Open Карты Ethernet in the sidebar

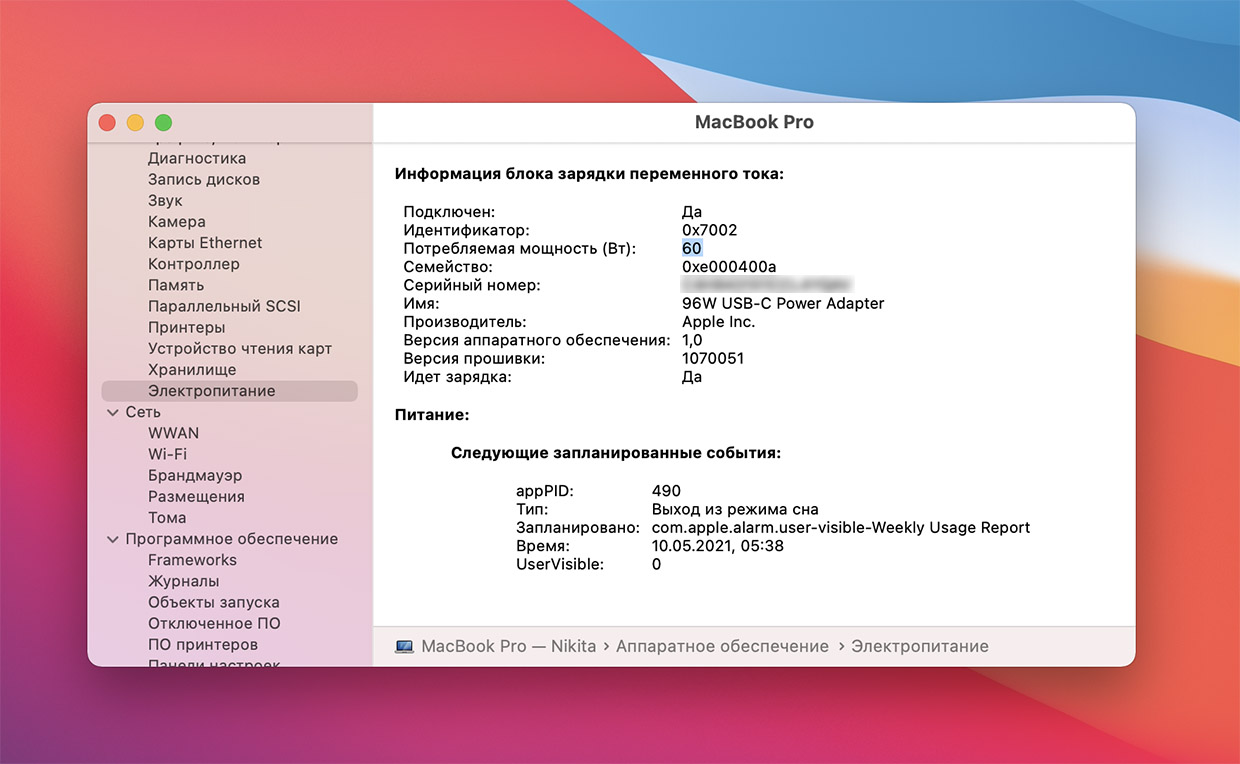coord(205,243)
